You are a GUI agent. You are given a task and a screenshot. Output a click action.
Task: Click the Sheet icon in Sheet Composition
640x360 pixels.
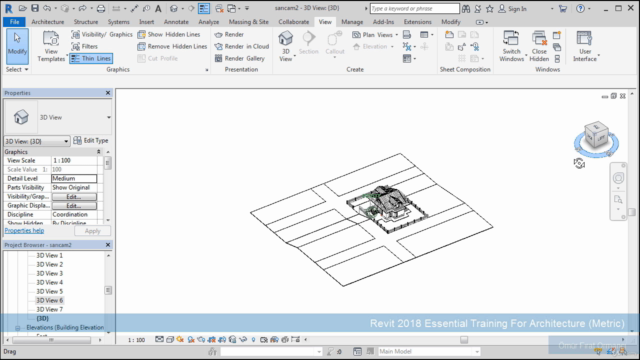[449, 35]
